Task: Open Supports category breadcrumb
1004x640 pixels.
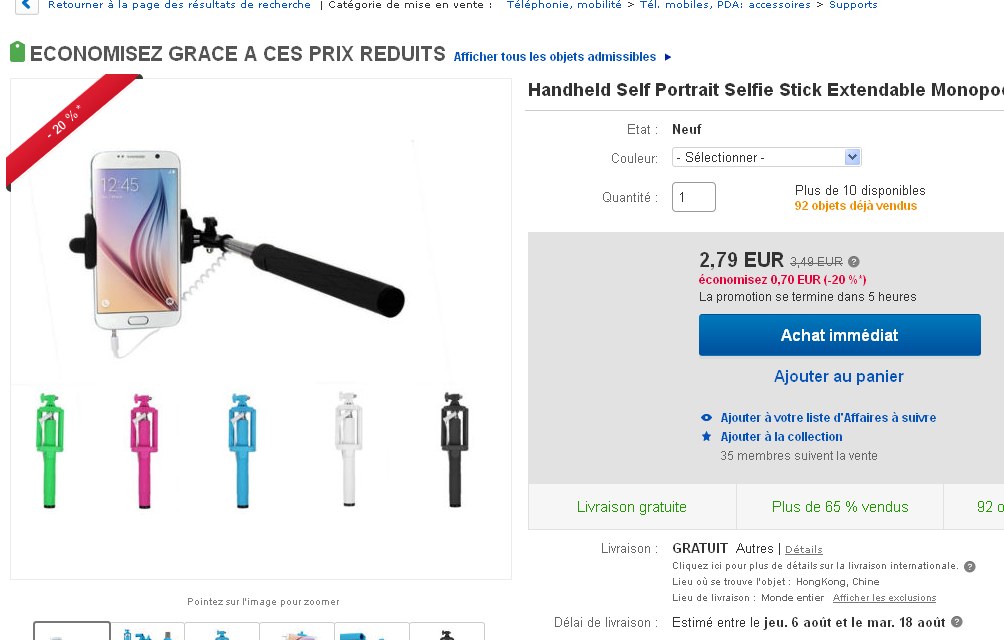Action: 853,5
